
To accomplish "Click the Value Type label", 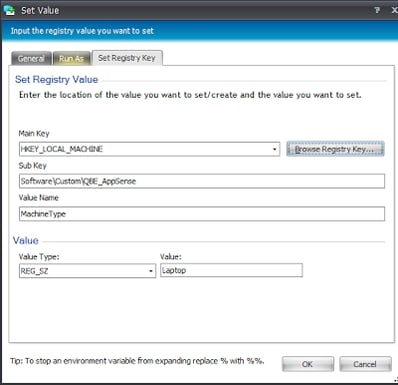I will (39, 257).
